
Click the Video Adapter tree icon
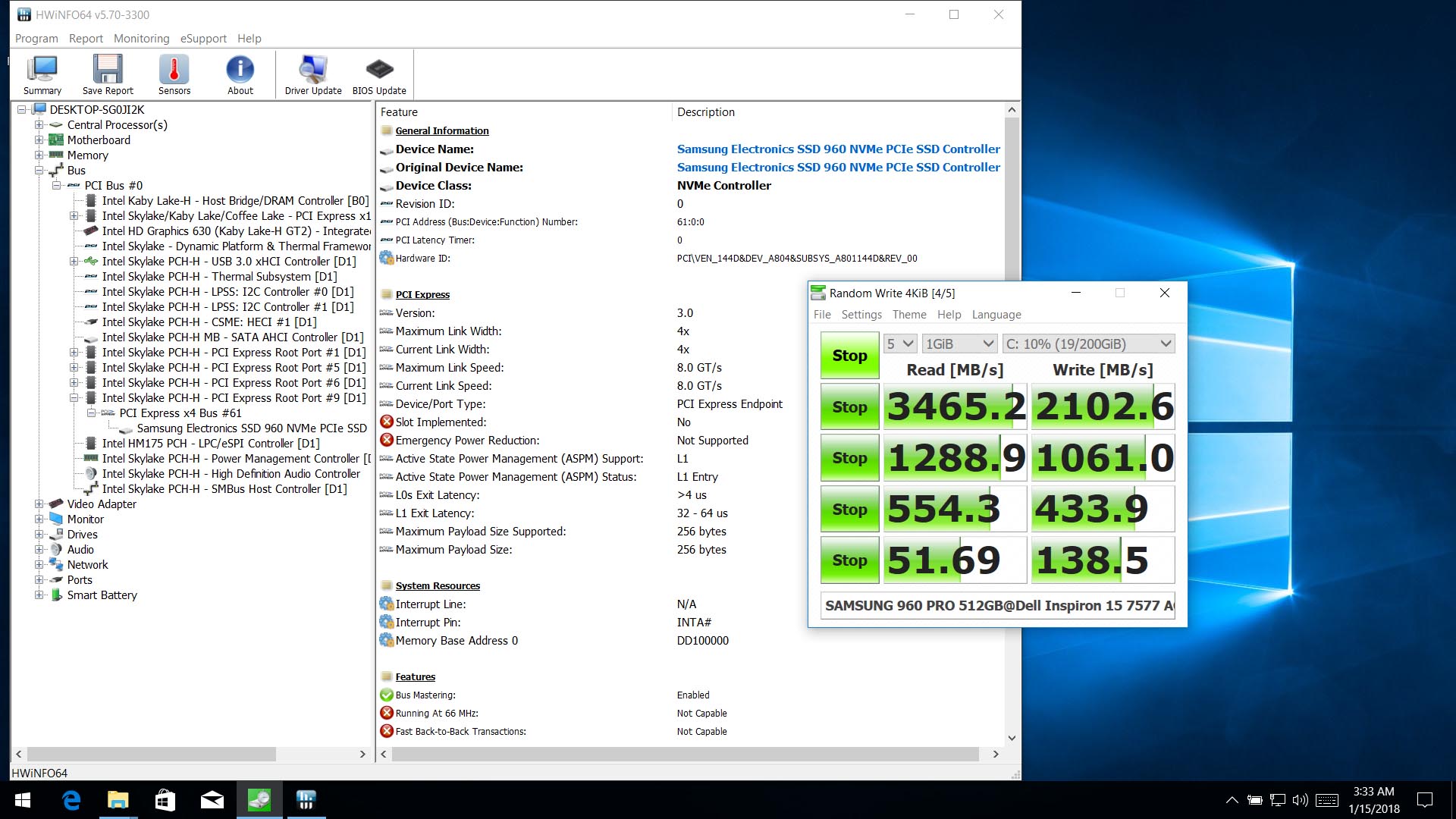[56, 504]
